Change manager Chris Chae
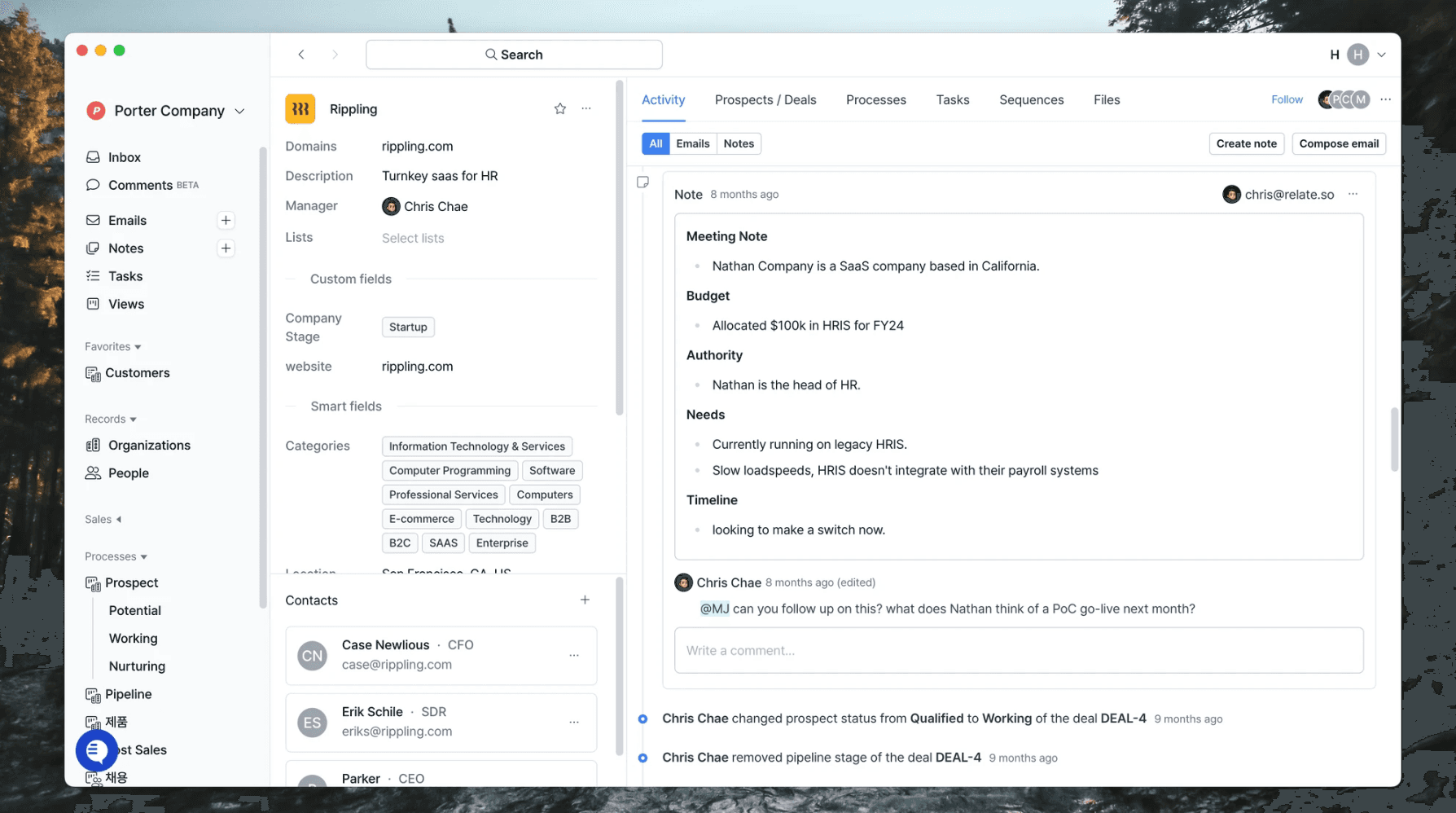The height and width of the screenshot is (813, 1456). coord(425,206)
